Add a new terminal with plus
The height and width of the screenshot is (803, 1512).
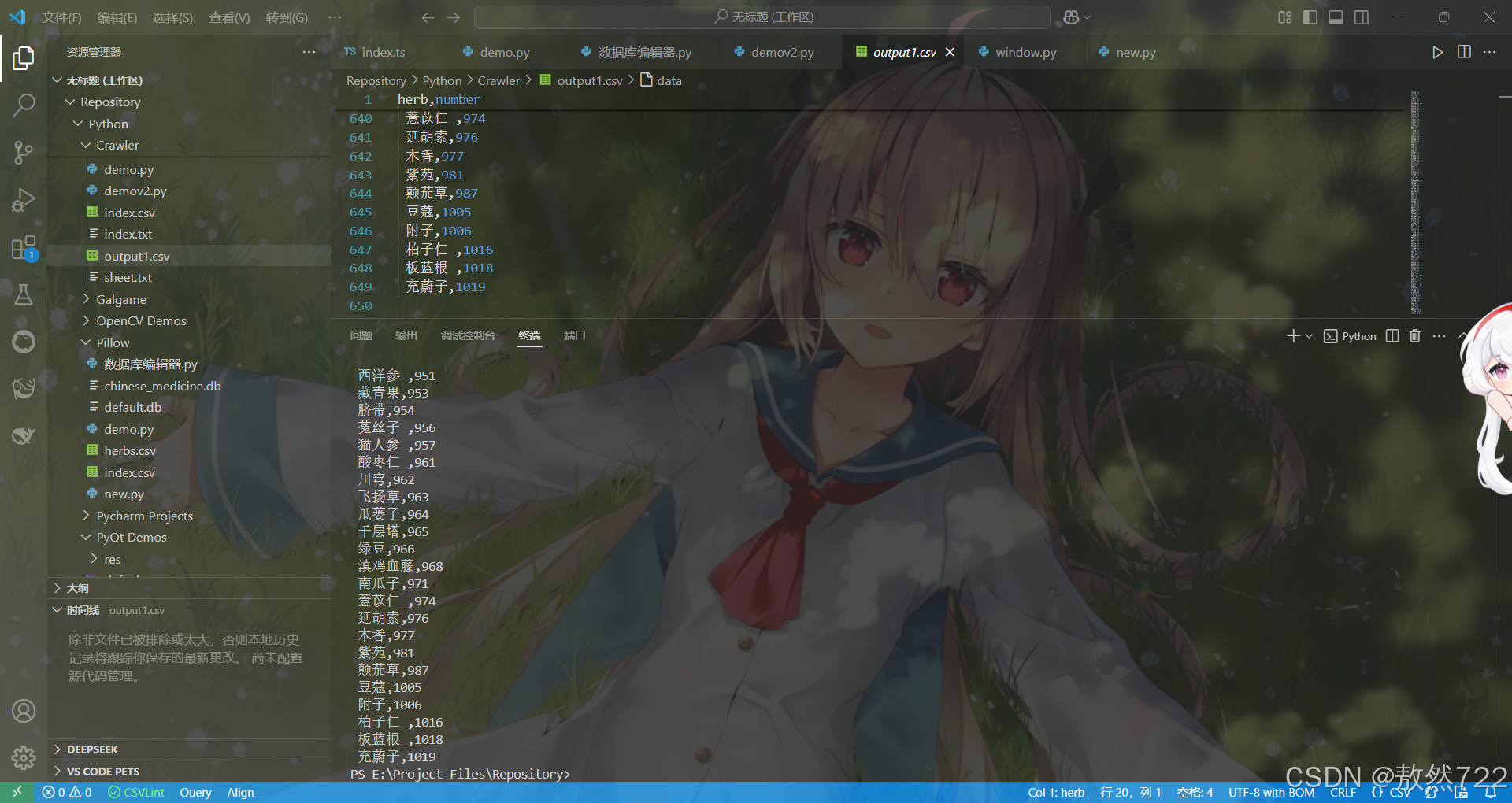click(1293, 336)
